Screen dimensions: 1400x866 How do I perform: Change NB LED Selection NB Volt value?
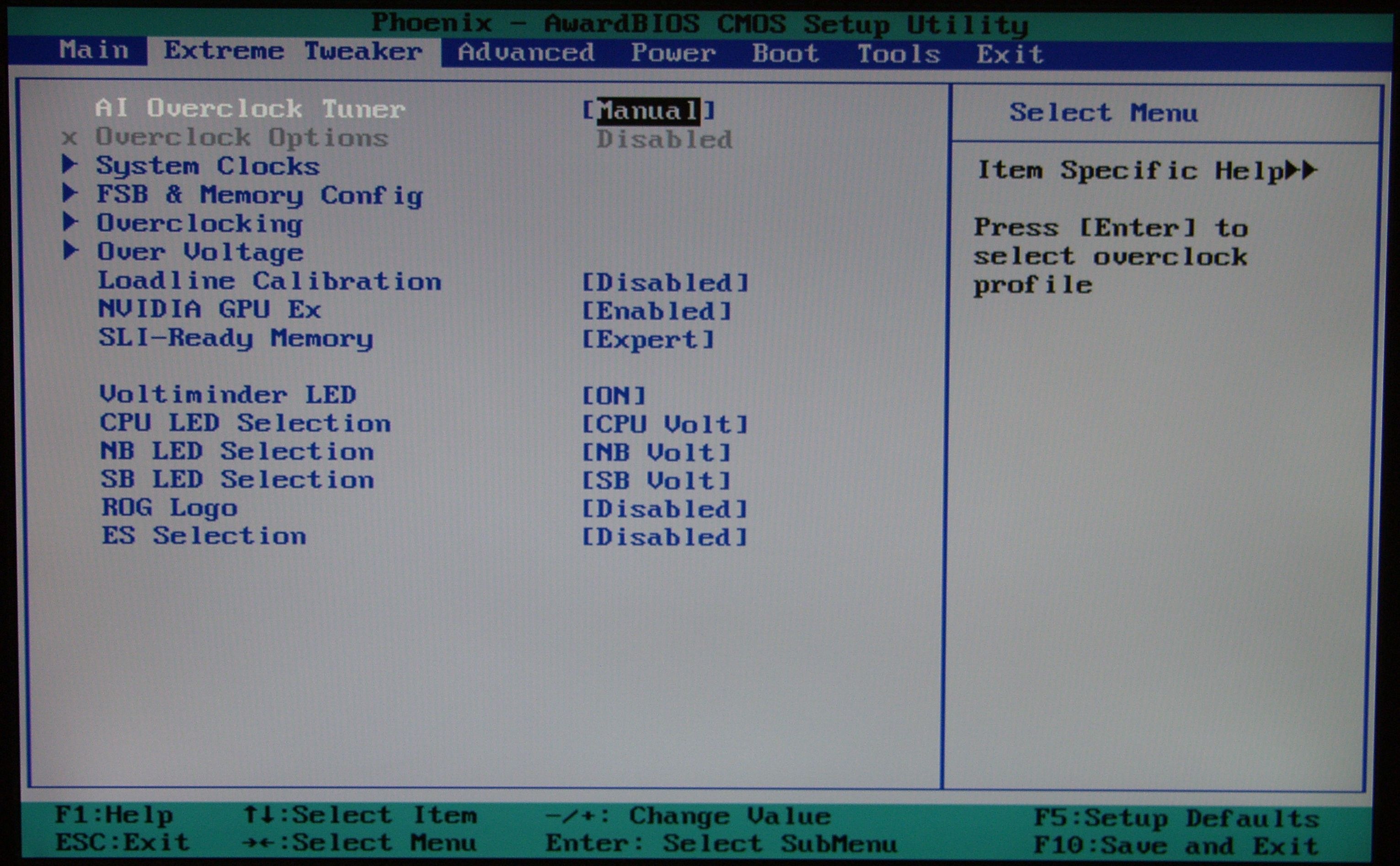coord(657,452)
